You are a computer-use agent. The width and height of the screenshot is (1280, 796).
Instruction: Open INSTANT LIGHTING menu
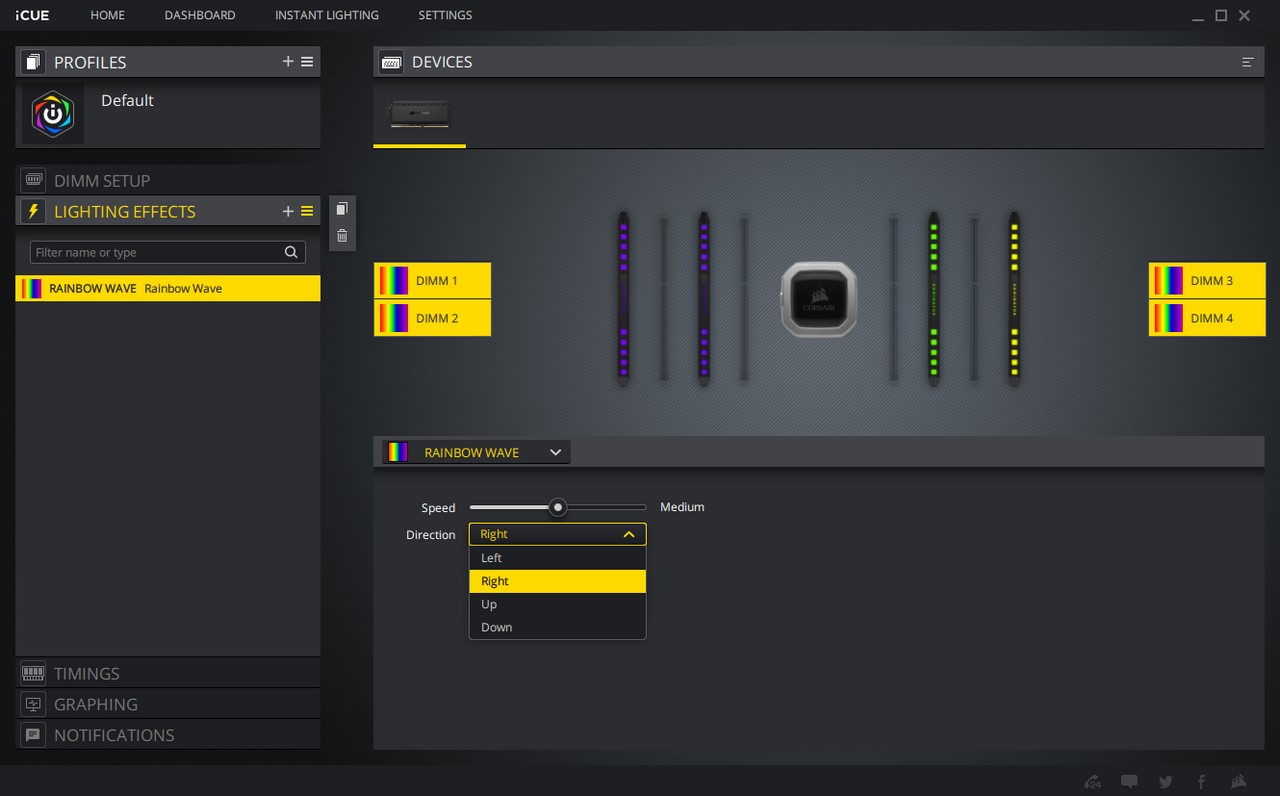tap(327, 15)
